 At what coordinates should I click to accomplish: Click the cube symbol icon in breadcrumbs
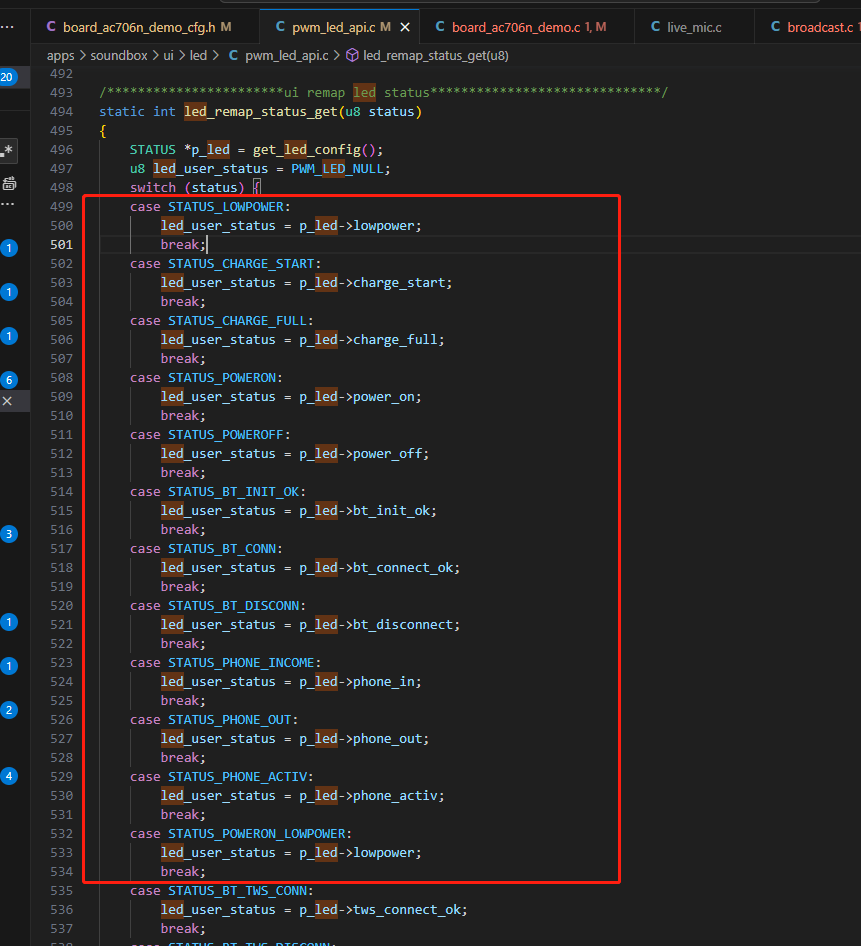pyautogui.click(x=352, y=56)
